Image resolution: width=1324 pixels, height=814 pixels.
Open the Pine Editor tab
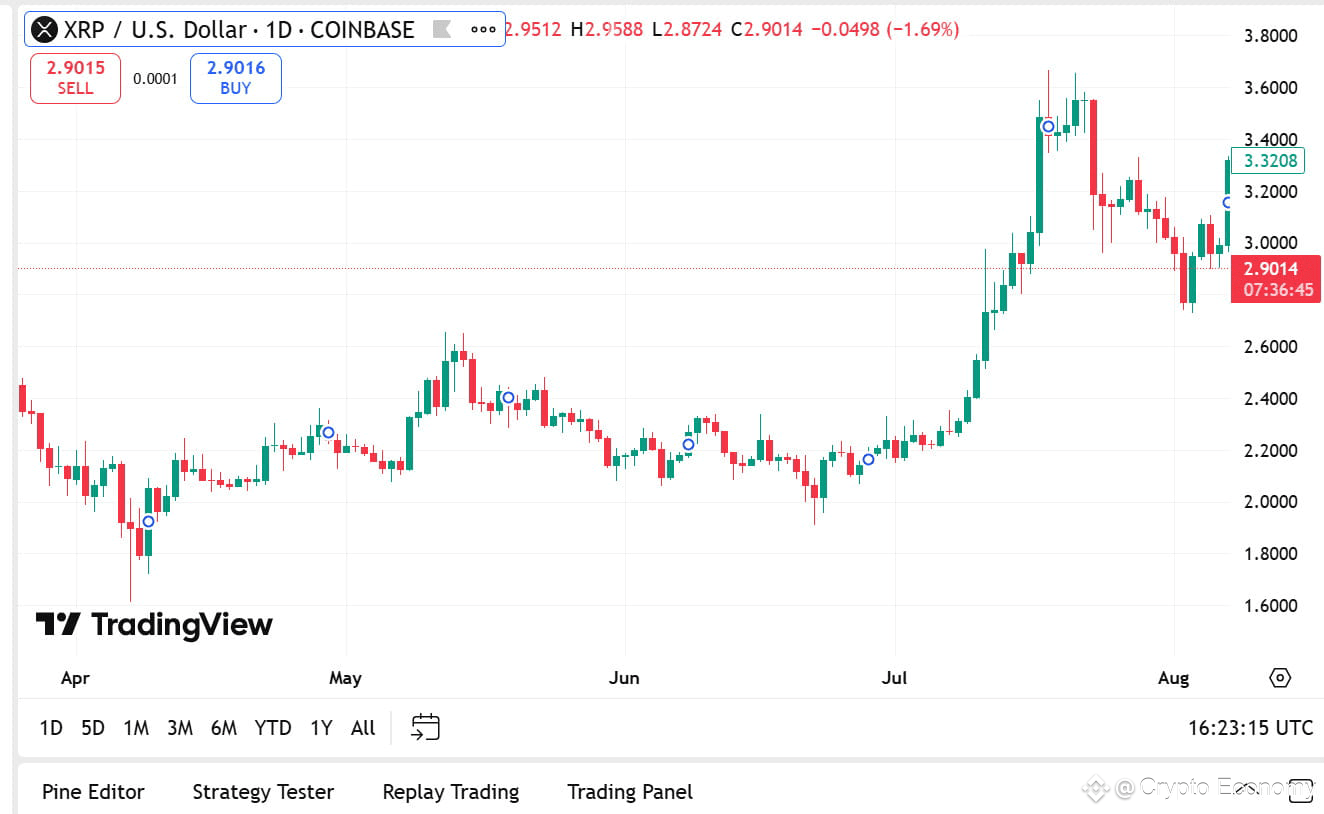click(x=93, y=792)
